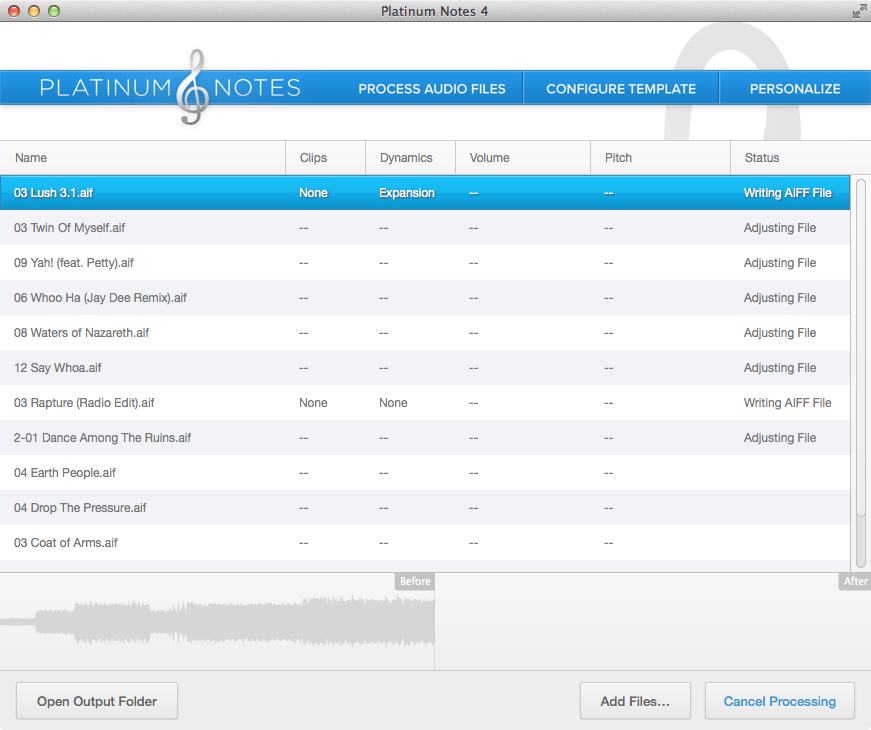Sort by the Dynamics column header

[x=411, y=158]
